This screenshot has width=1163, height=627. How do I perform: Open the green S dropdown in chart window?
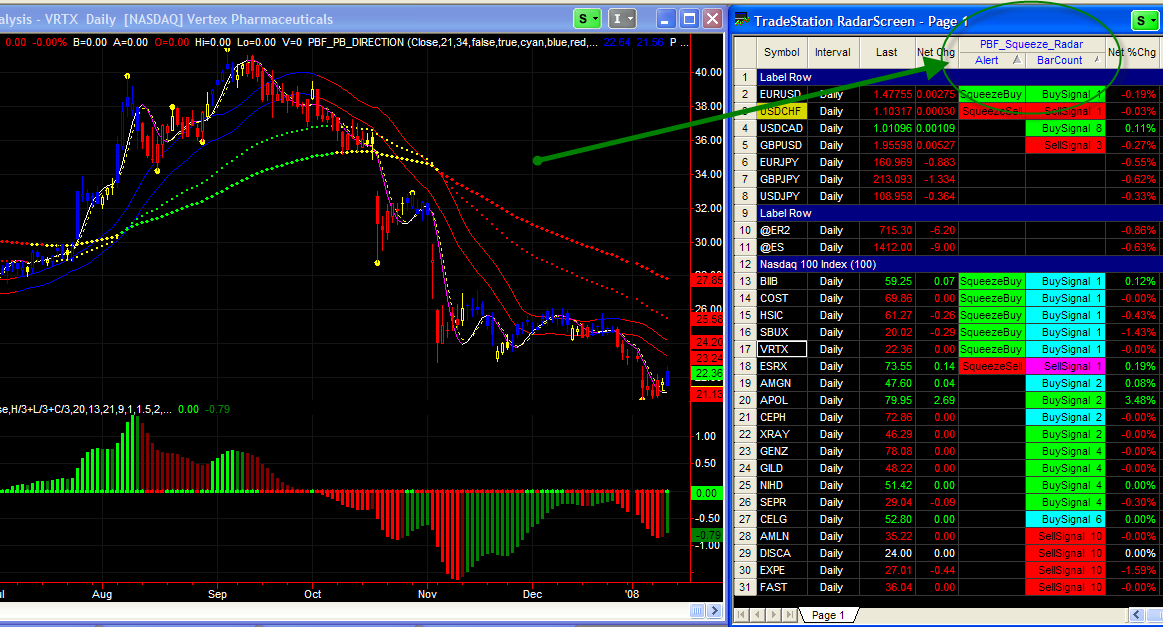tap(587, 19)
